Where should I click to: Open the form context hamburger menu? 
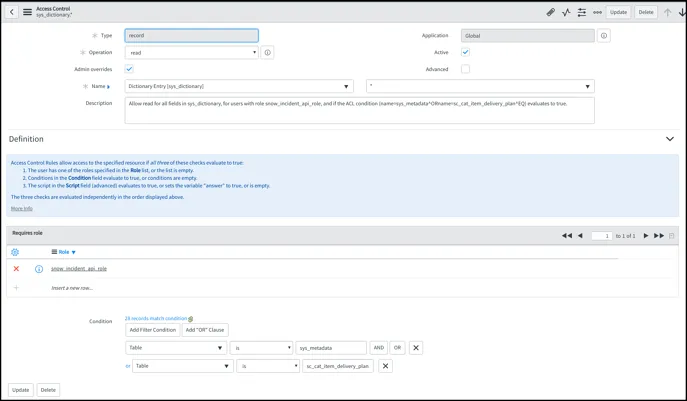(27, 12)
